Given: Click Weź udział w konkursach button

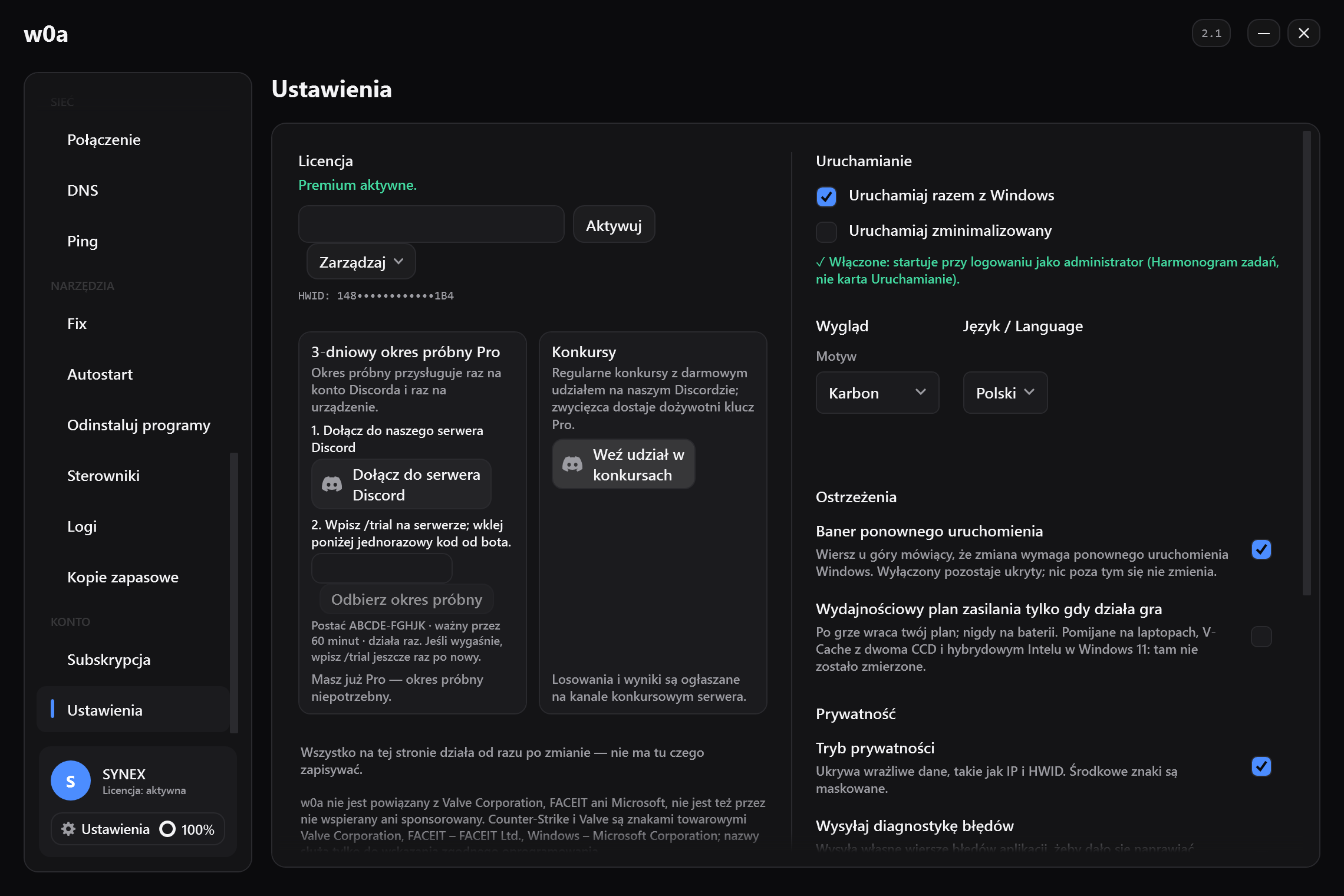Looking at the screenshot, I should (x=623, y=465).
